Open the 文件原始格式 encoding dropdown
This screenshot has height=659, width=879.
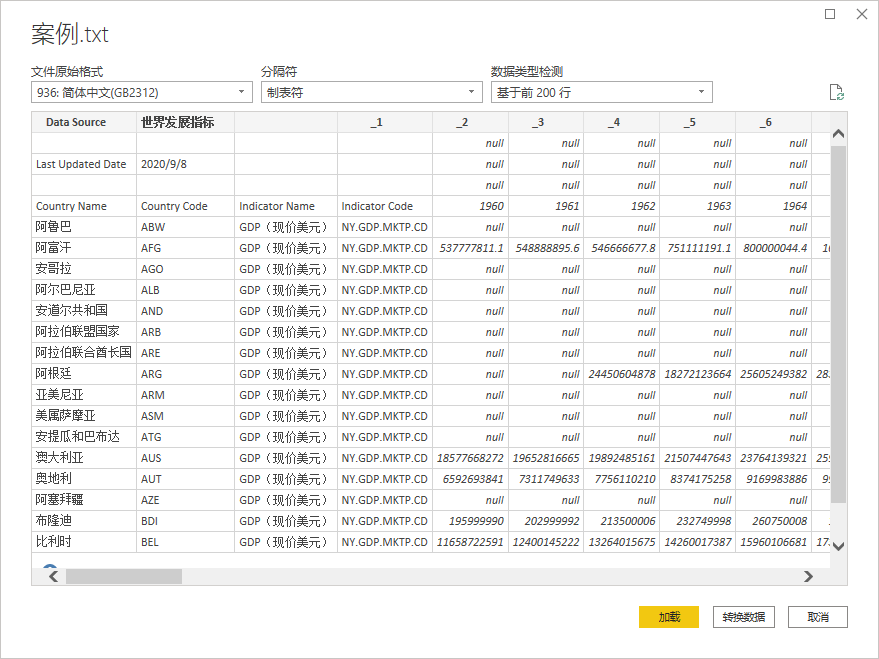pyautogui.click(x=141, y=92)
